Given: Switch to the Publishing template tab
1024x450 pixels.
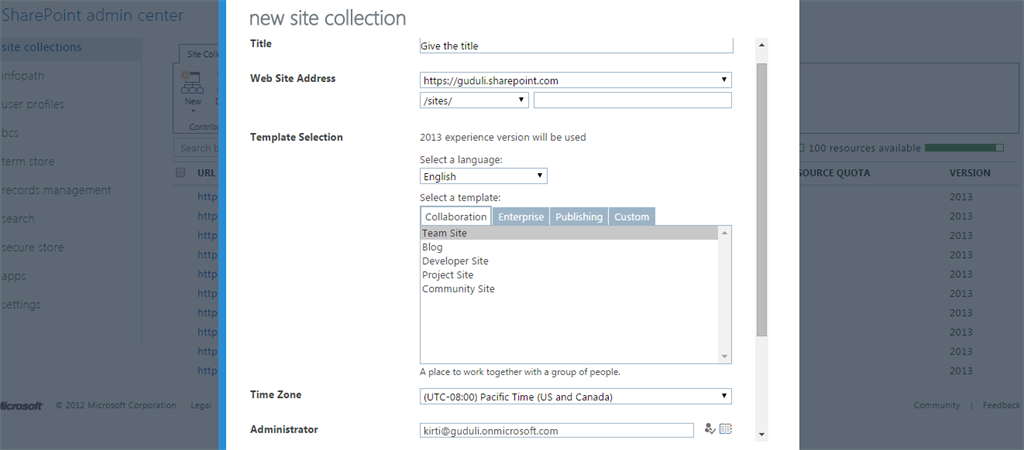Looking at the screenshot, I should tap(579, 217).
